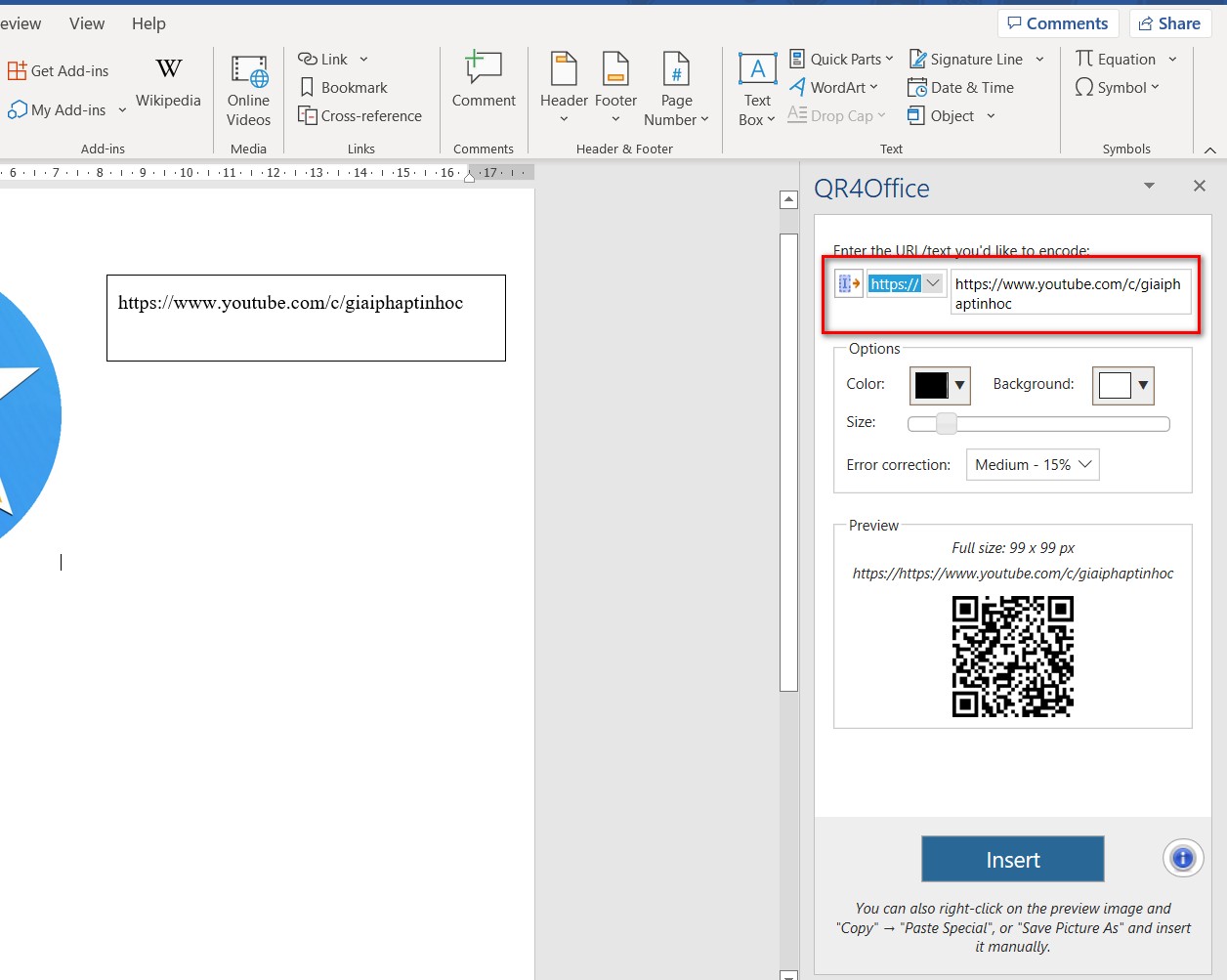Add a Bookmark
The width and height of the screenshot is (1227, 980).
(x=344, y=87)
